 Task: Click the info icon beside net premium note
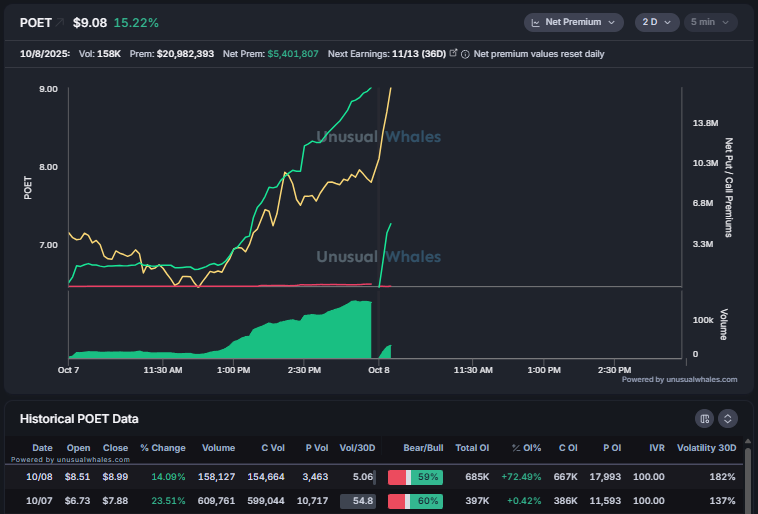pos(466,53)
